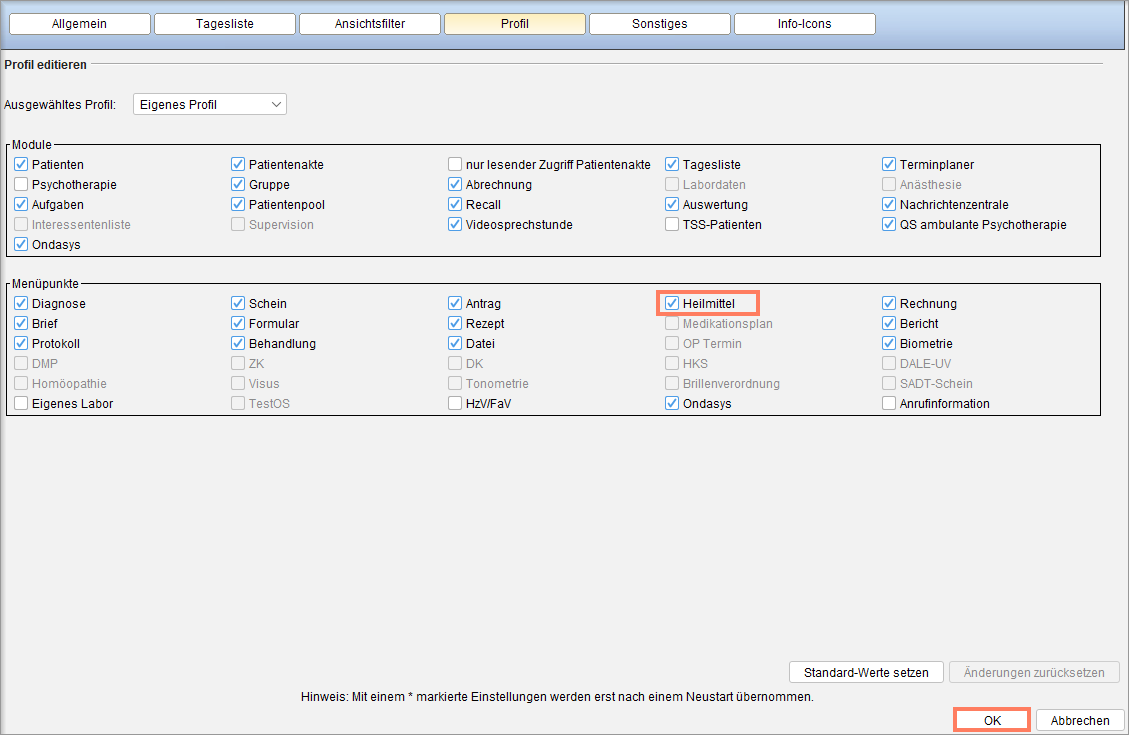Enable nur lesender Zugriff Patientenakte

(x=454, y=164)
